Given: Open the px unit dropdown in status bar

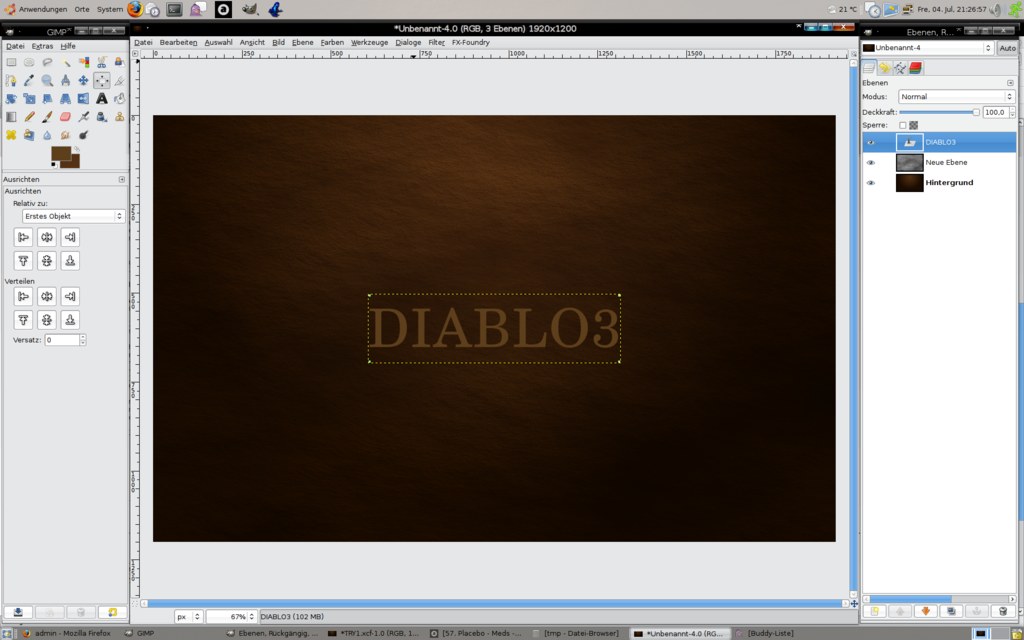Looking at the screenshot, I should click(x=189, y=616).
